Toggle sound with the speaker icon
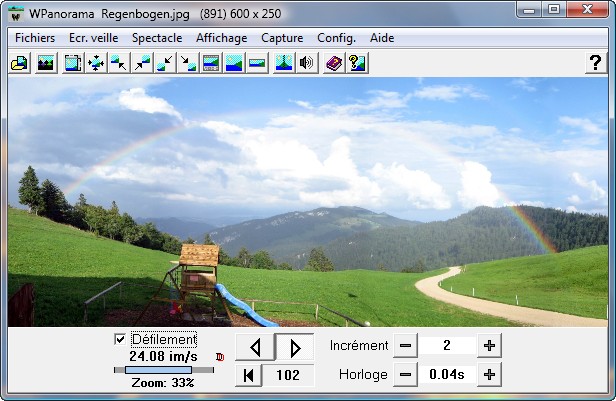Screen dimensions: 616x401 pos(306,63)
